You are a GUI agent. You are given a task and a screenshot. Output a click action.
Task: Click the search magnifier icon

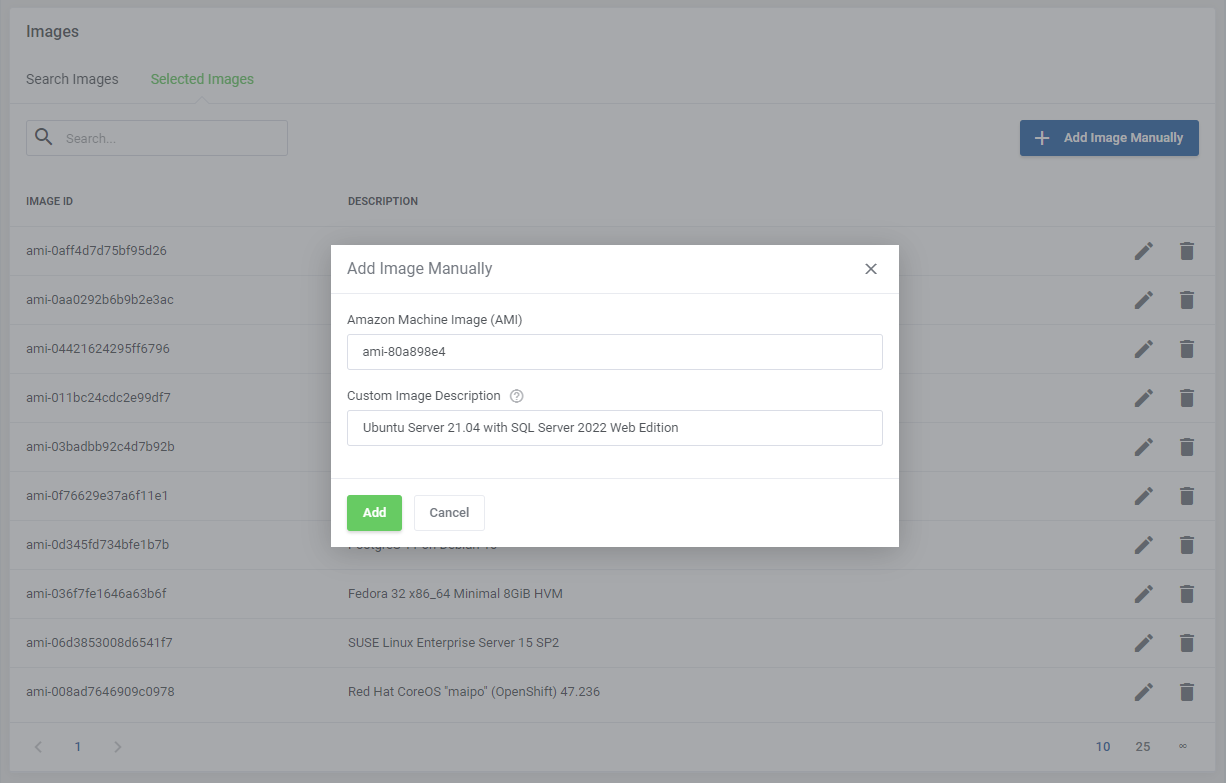43,137
